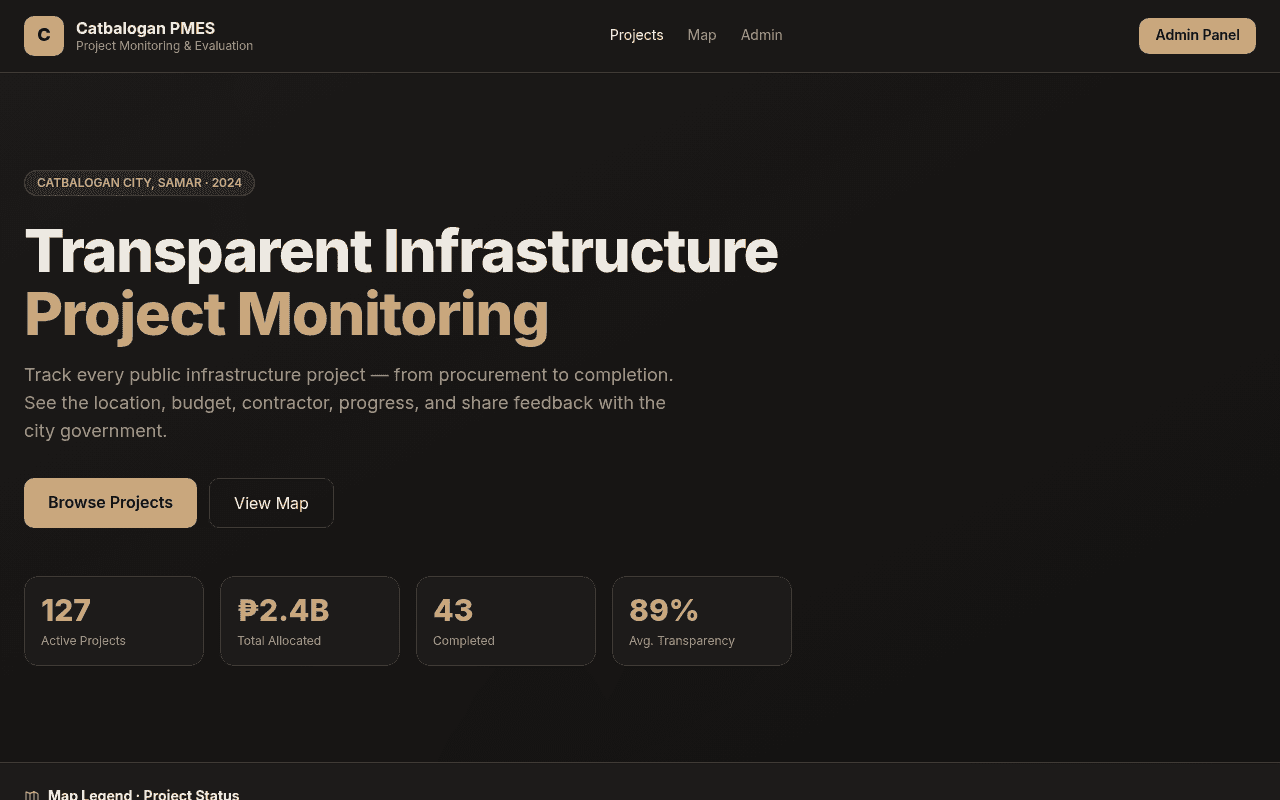Click the Catbalogan PMES "C" logo icon
The width and height of the screenshot is (1280, 800).
[x=44, y=36]
